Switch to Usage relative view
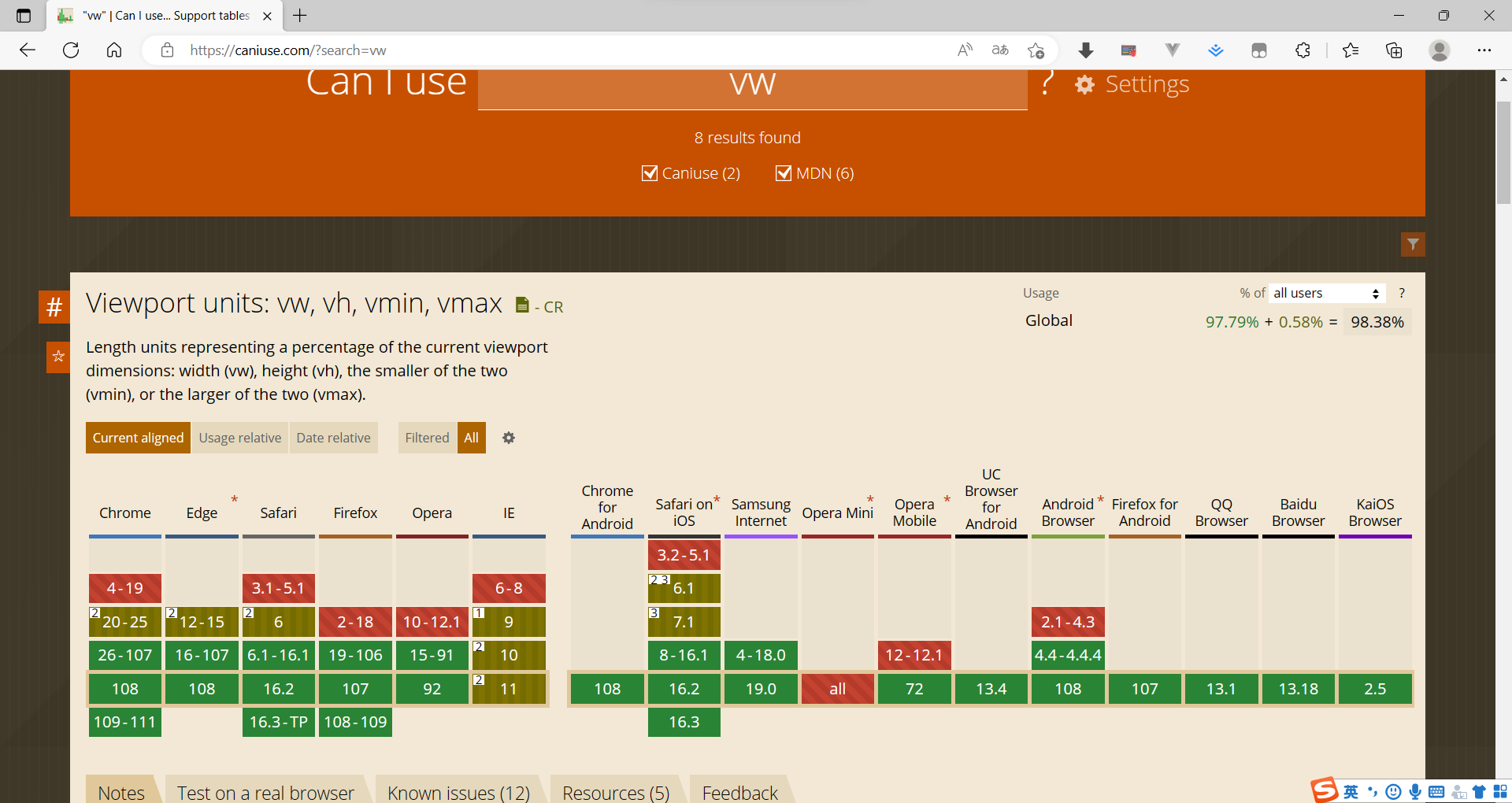Viewport: 1512px width, 803px height. 240,438
